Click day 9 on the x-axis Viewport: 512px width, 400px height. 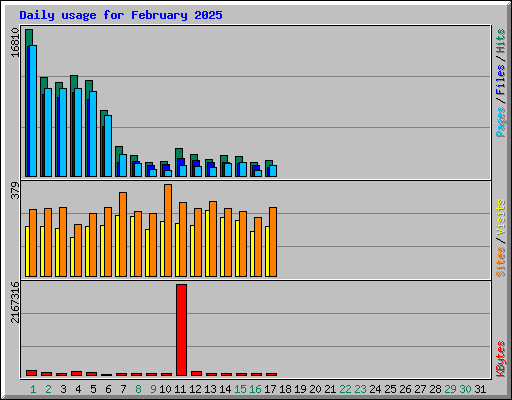153,389
